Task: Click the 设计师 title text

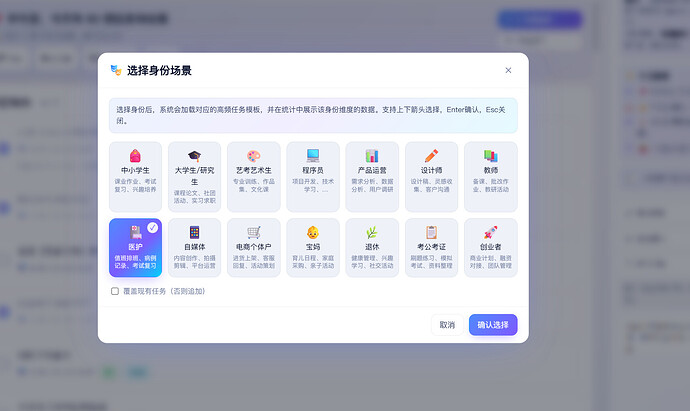Action: pyautogui.click(x=431, y=170)
